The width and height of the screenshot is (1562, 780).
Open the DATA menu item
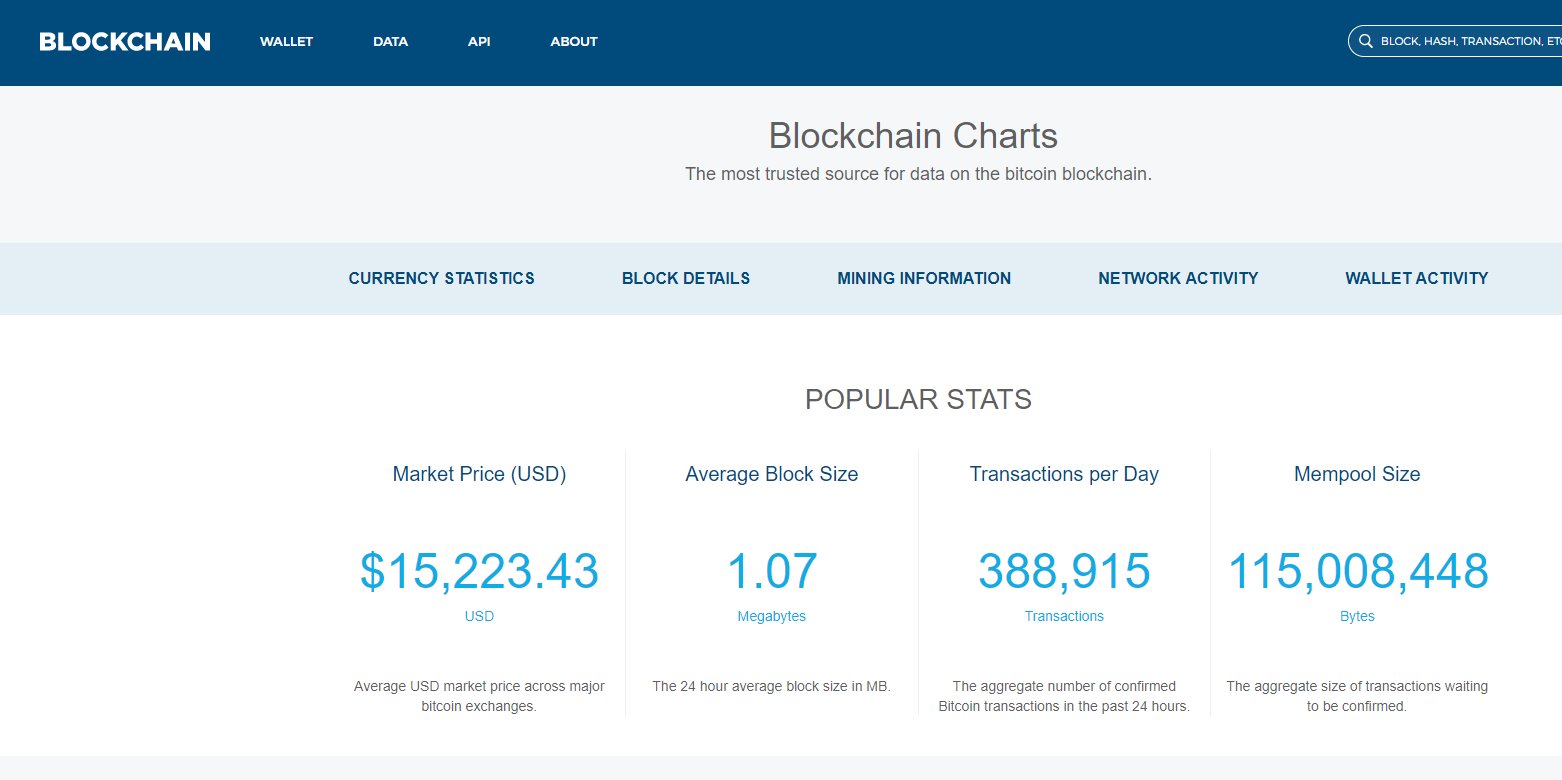coord(390,42)
